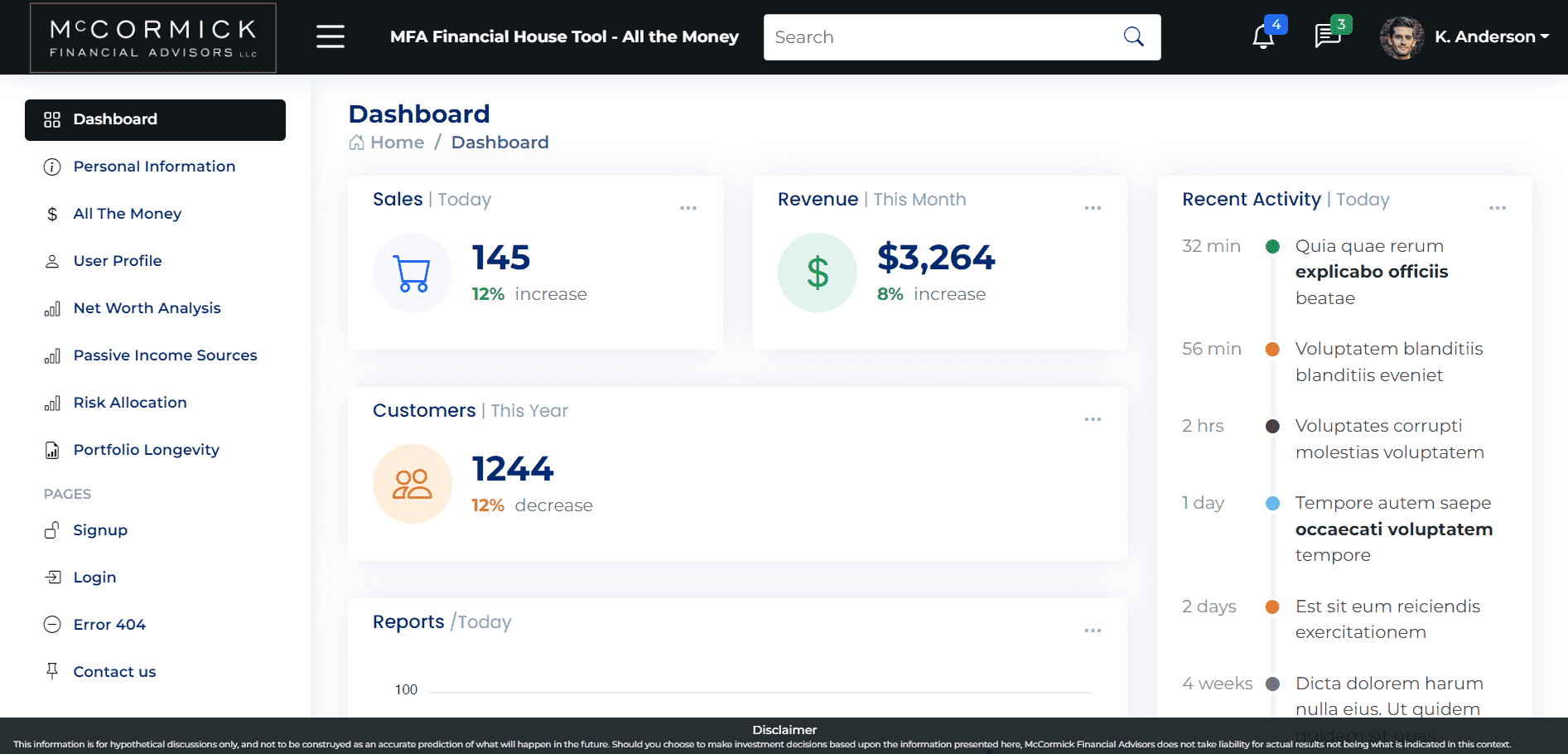Screen dimensions: 1568x754
Task: Open Contact us page
Action: coord(155,672)
